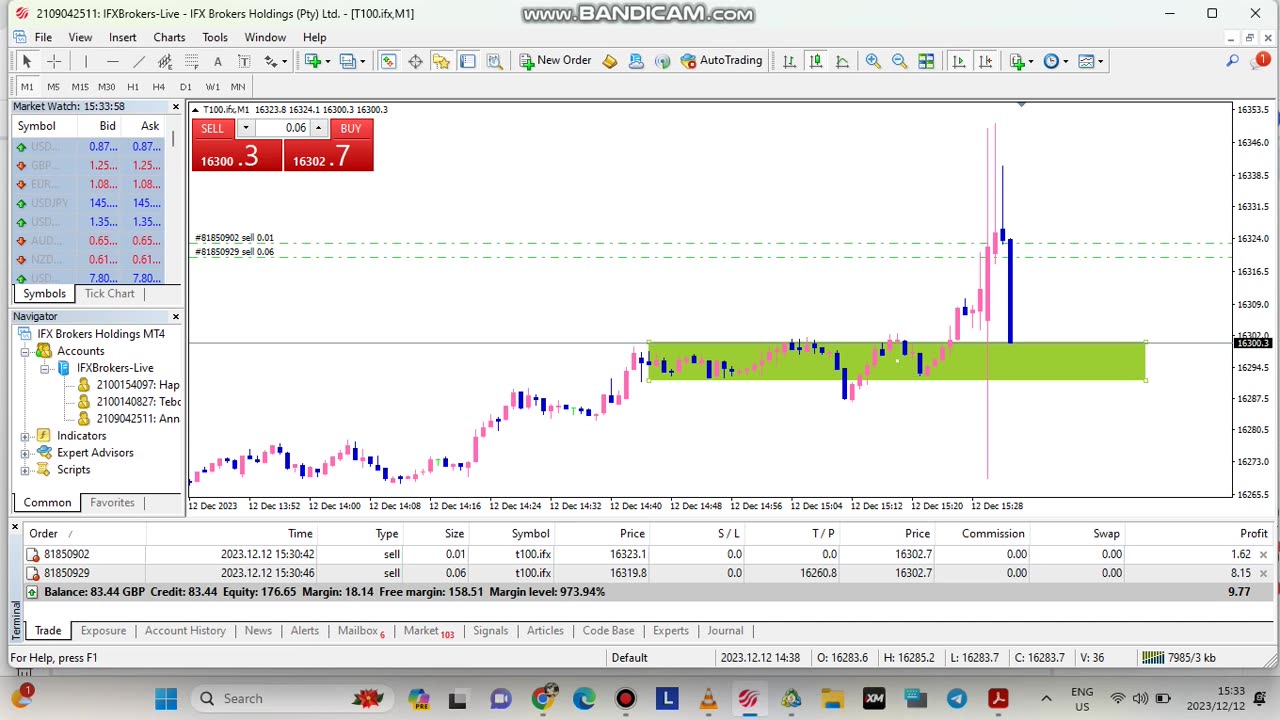This screenshot has width=1280, height=720.
Task: Zoom in on the chart
Action: pyautogui.click(x=873, y=61)
